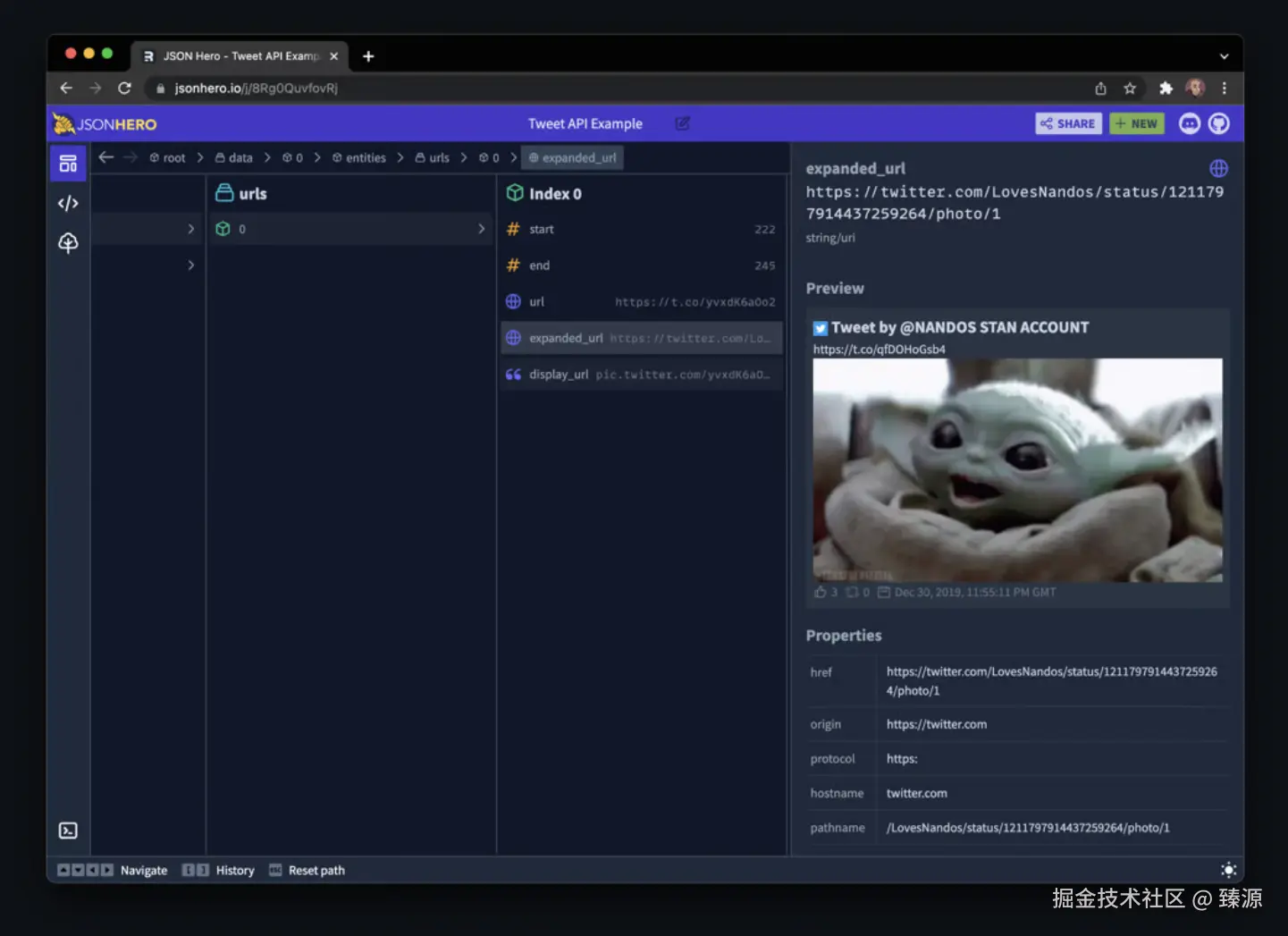Screen dimensions: 1288x936
Task: Click the NEW button
Action: 1137,123
